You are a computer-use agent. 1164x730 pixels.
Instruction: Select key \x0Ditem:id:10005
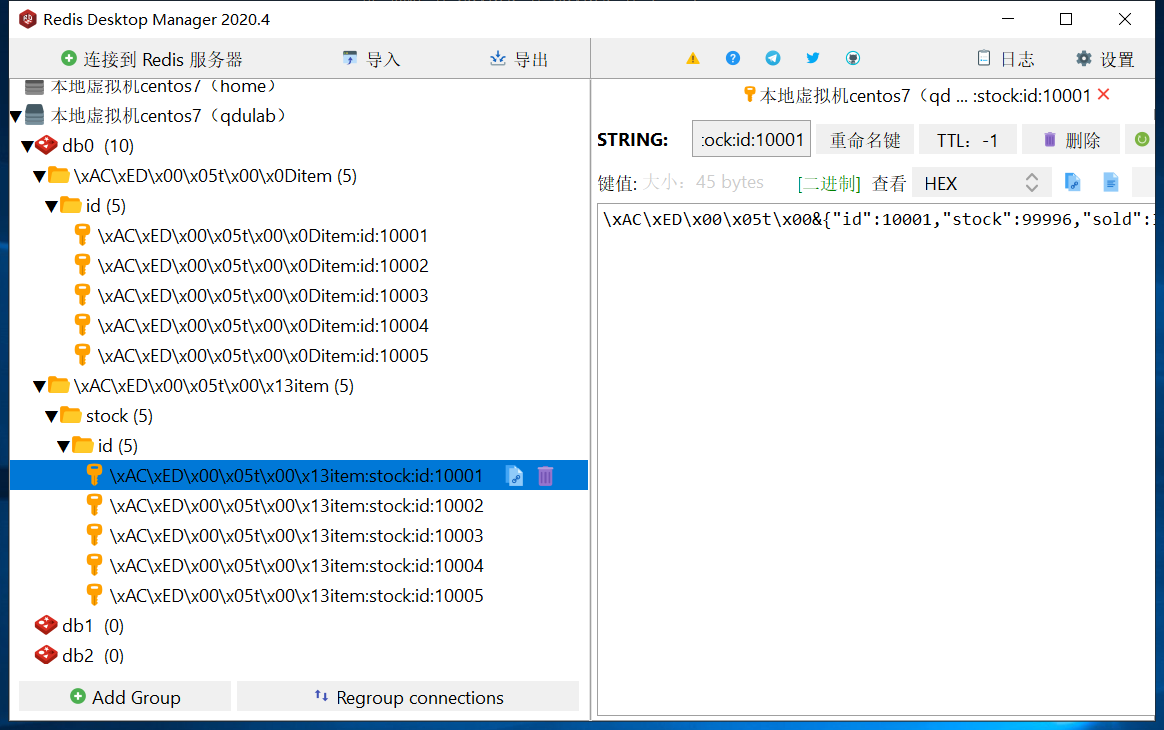(263, 356)
